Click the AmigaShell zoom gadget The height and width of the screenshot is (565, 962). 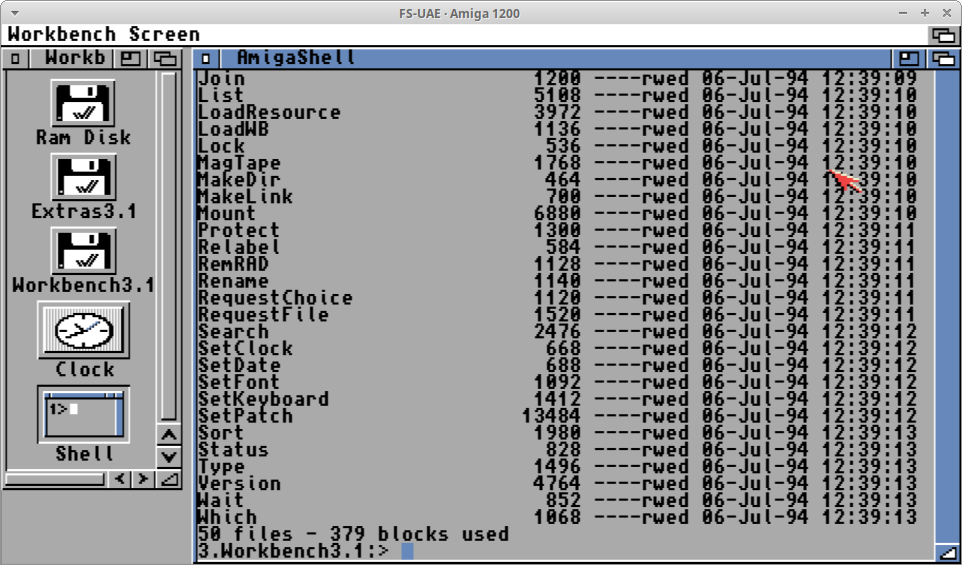909,59
